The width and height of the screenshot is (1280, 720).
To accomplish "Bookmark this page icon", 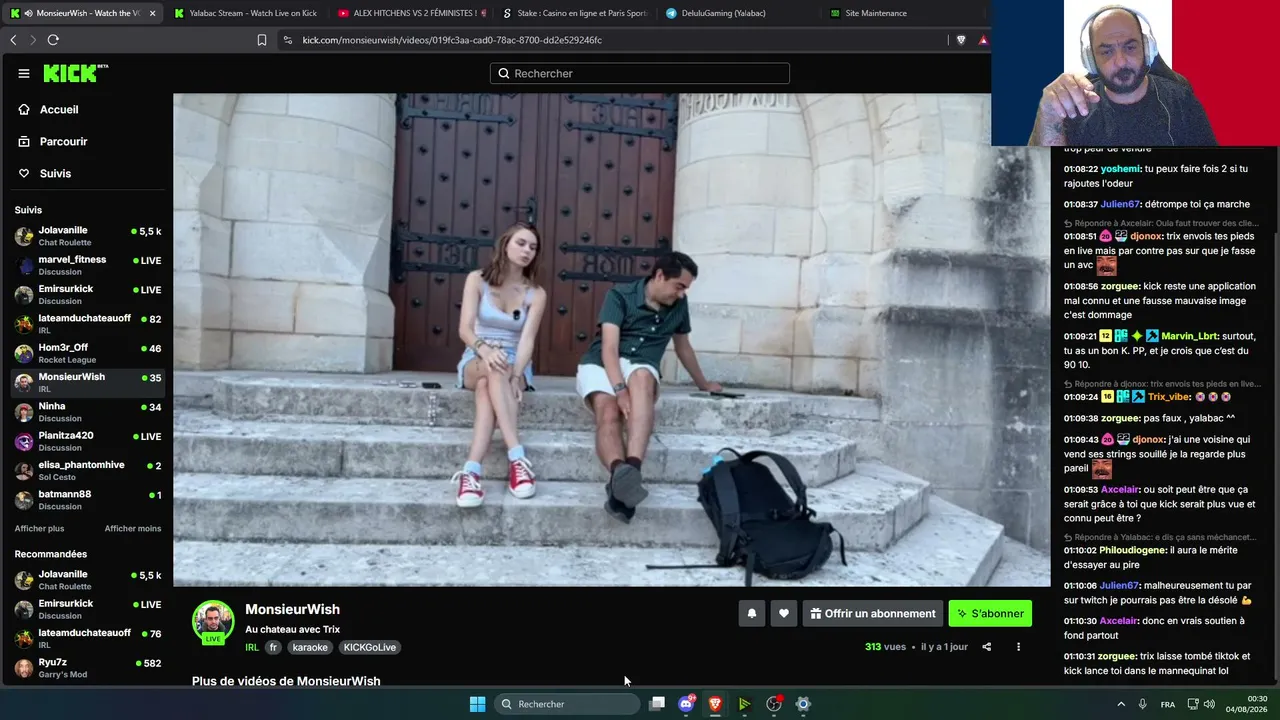I will tap(262, 40).
